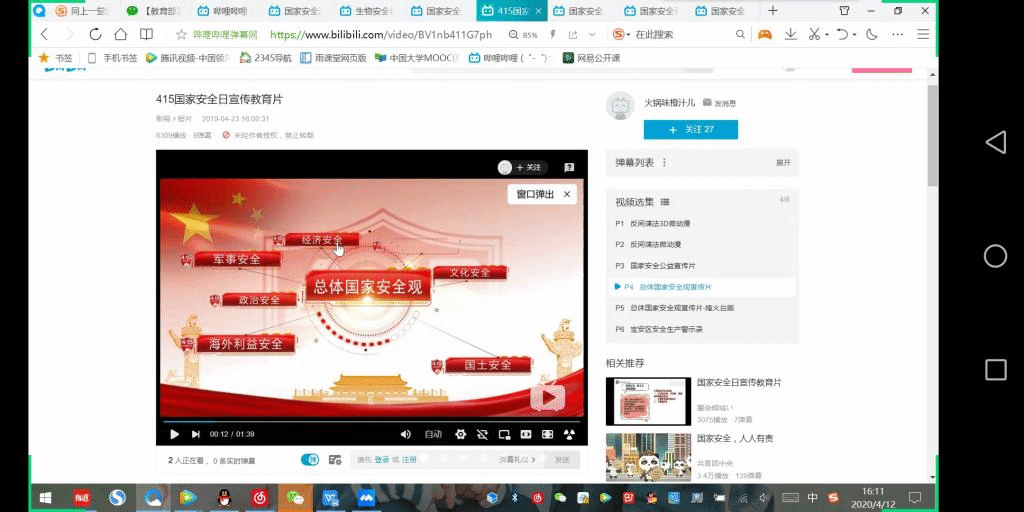The width and height of the screenshot is (1024, 512).
Task: Enter web fullscreen mode in player
Action: 548,434
